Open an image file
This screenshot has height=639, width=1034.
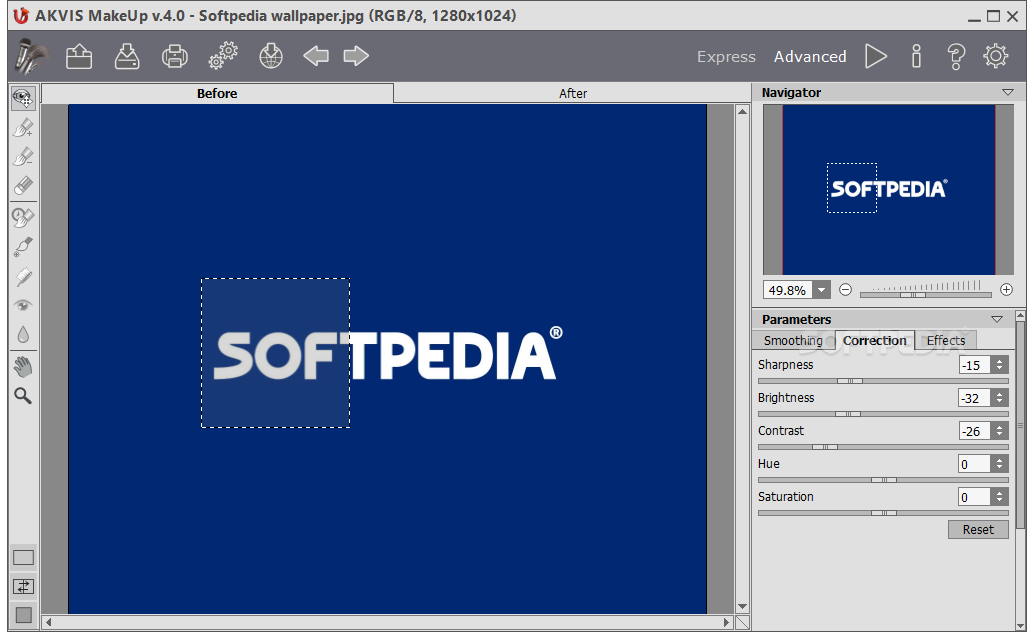79,56
